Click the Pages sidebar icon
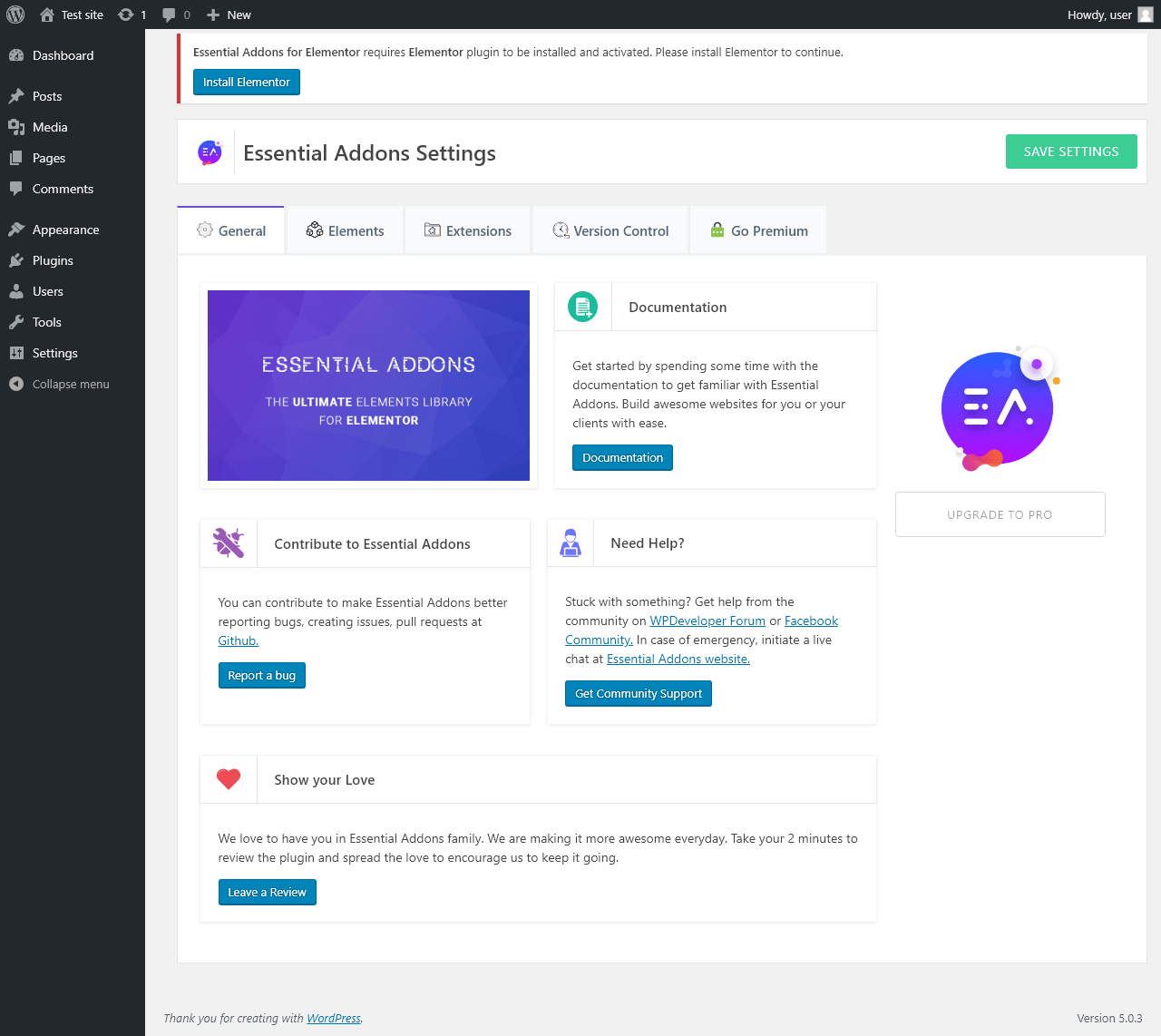 (16, 158)
